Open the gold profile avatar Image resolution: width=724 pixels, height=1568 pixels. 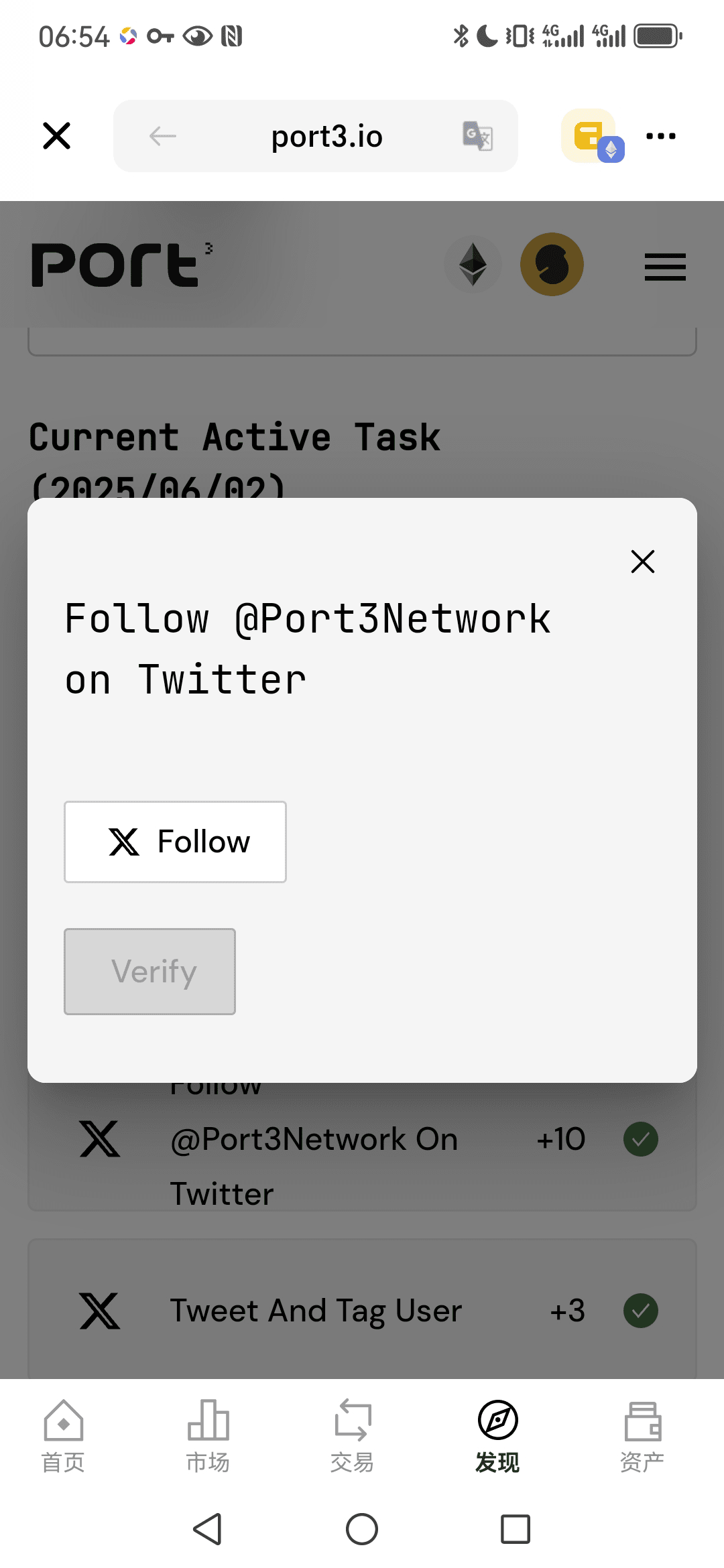tap(552, 265)
